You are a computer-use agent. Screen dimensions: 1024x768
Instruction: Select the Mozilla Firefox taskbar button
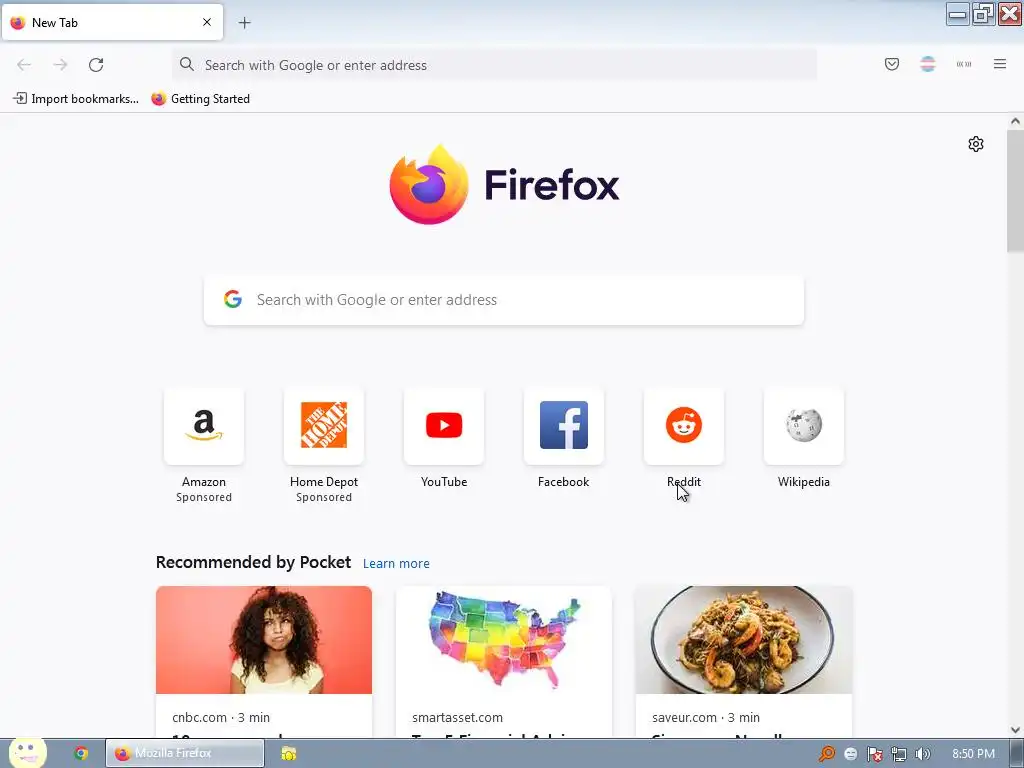pyautogui.click(x=185, y=754)
